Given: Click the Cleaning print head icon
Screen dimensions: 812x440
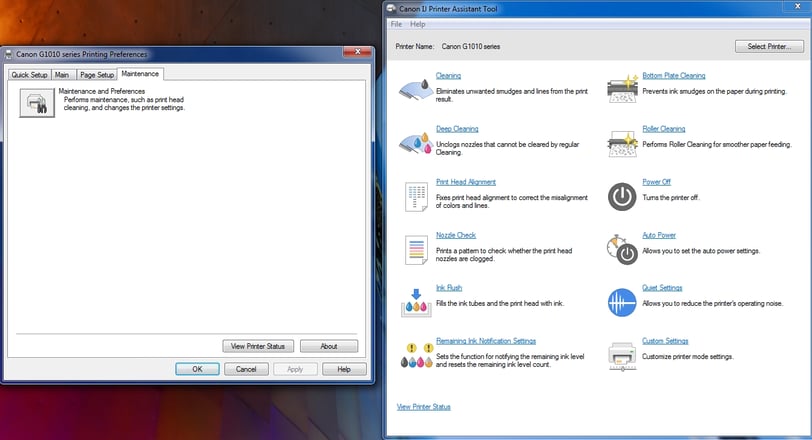Looking at the screenshot, I should tap(416, 90).
